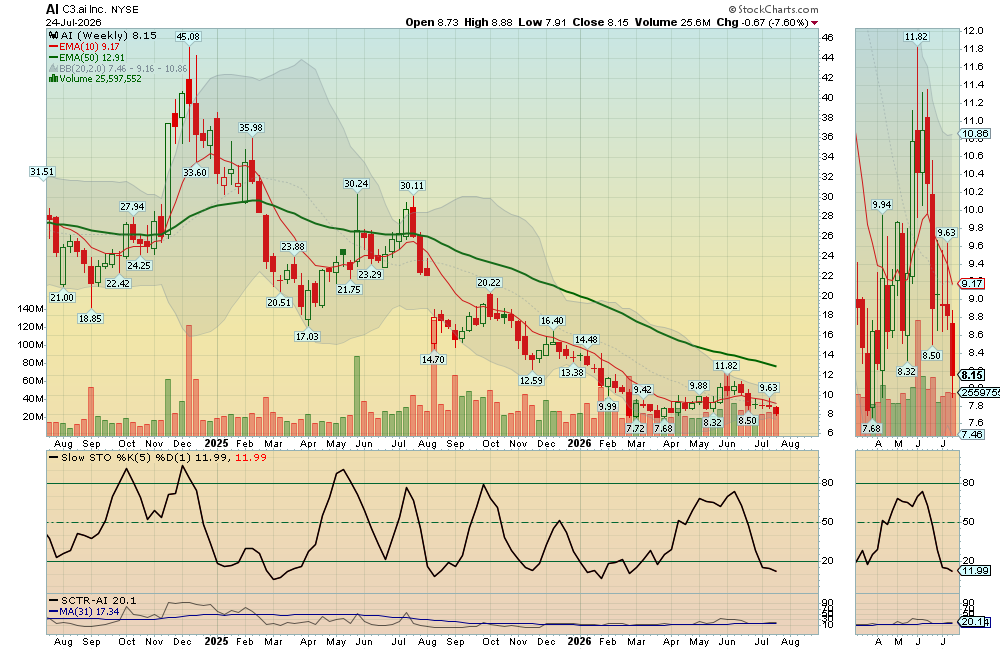Click the bold 8.15 last price tag
Screen dimensions: 1000x650
pyautogui.click(x=972, y=376)
